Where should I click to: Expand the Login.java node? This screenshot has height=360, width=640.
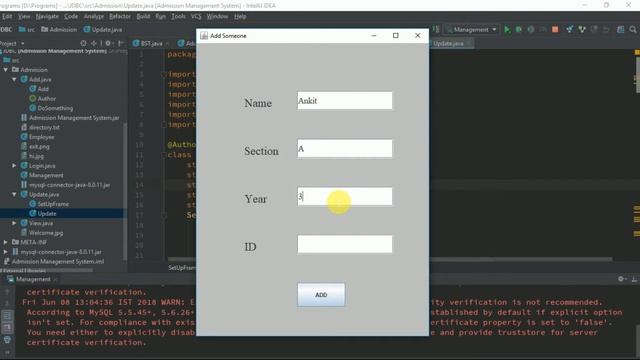14,166
